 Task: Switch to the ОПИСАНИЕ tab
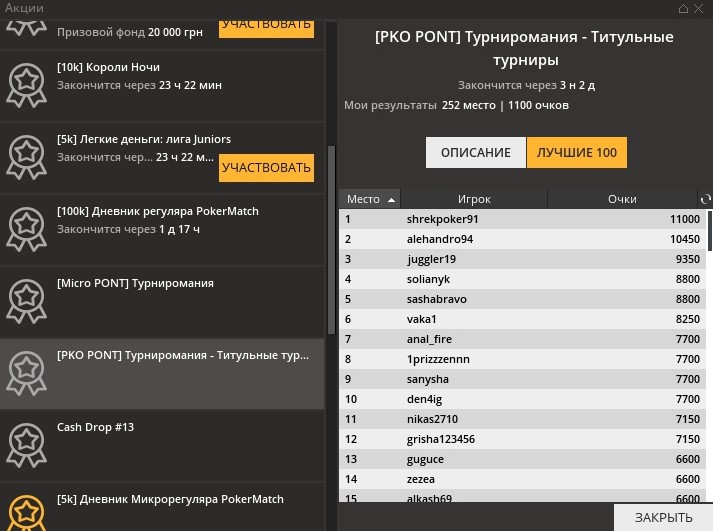tap(476, 153)
